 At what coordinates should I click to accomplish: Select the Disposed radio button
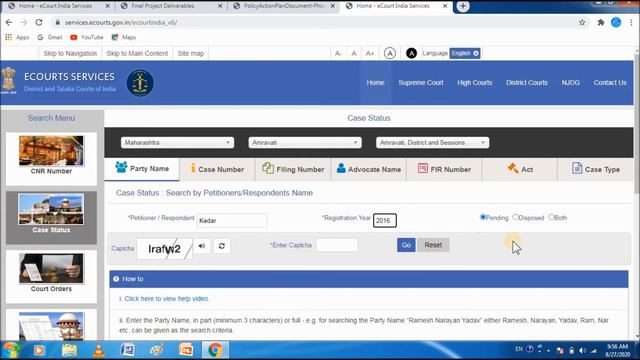516,217
